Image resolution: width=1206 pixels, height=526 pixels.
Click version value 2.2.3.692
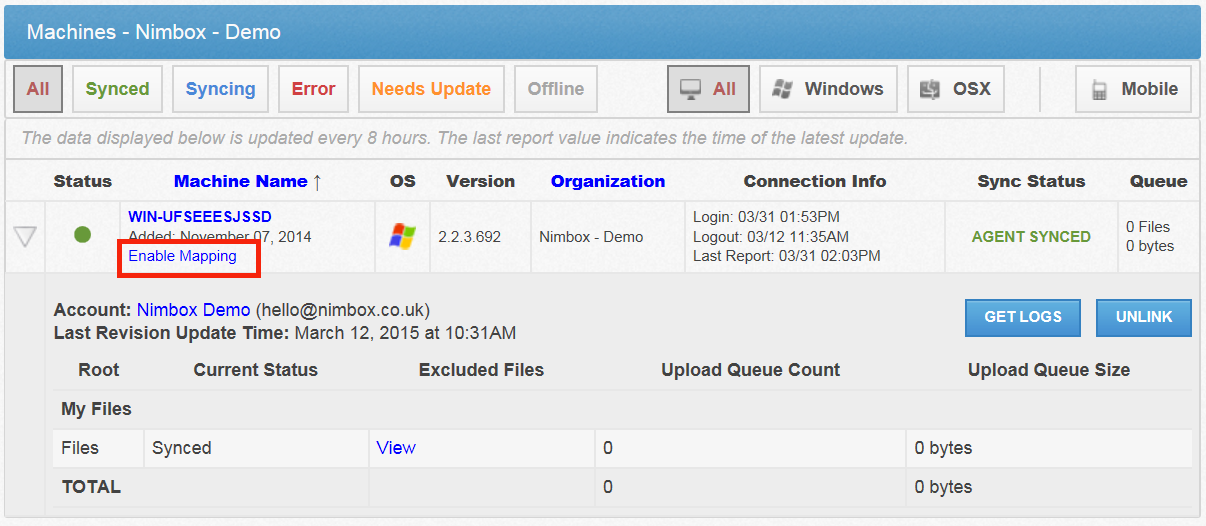469,237
